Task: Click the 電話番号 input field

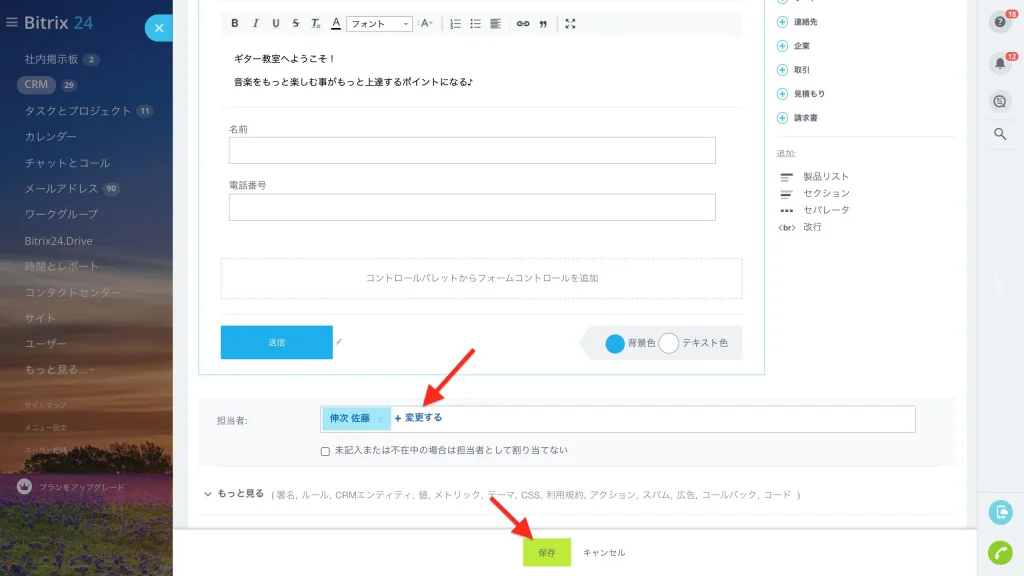Action: coord(472,208)
